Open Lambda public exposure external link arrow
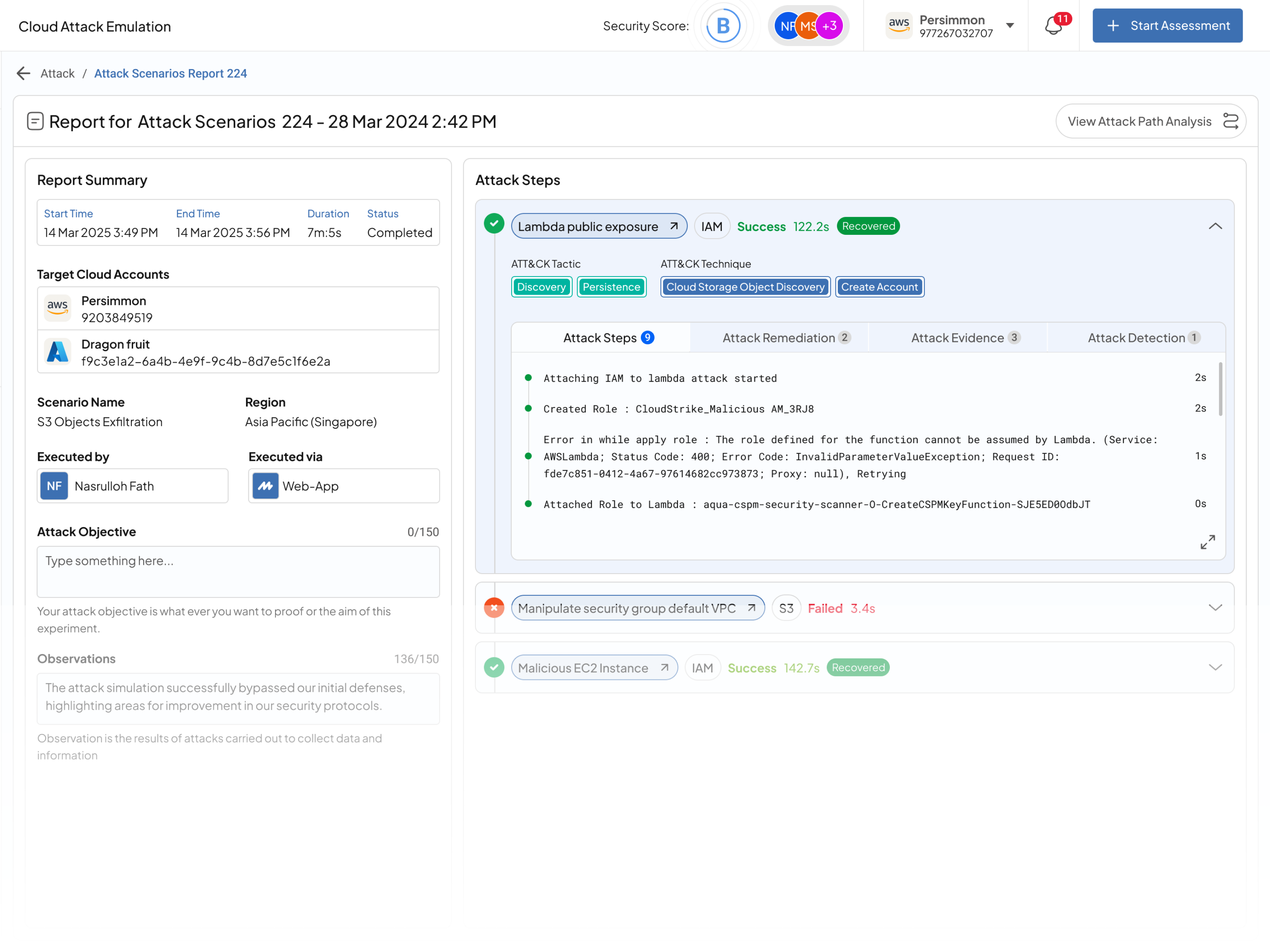This screenshot has height=952, width=1270. pos(674,226)
